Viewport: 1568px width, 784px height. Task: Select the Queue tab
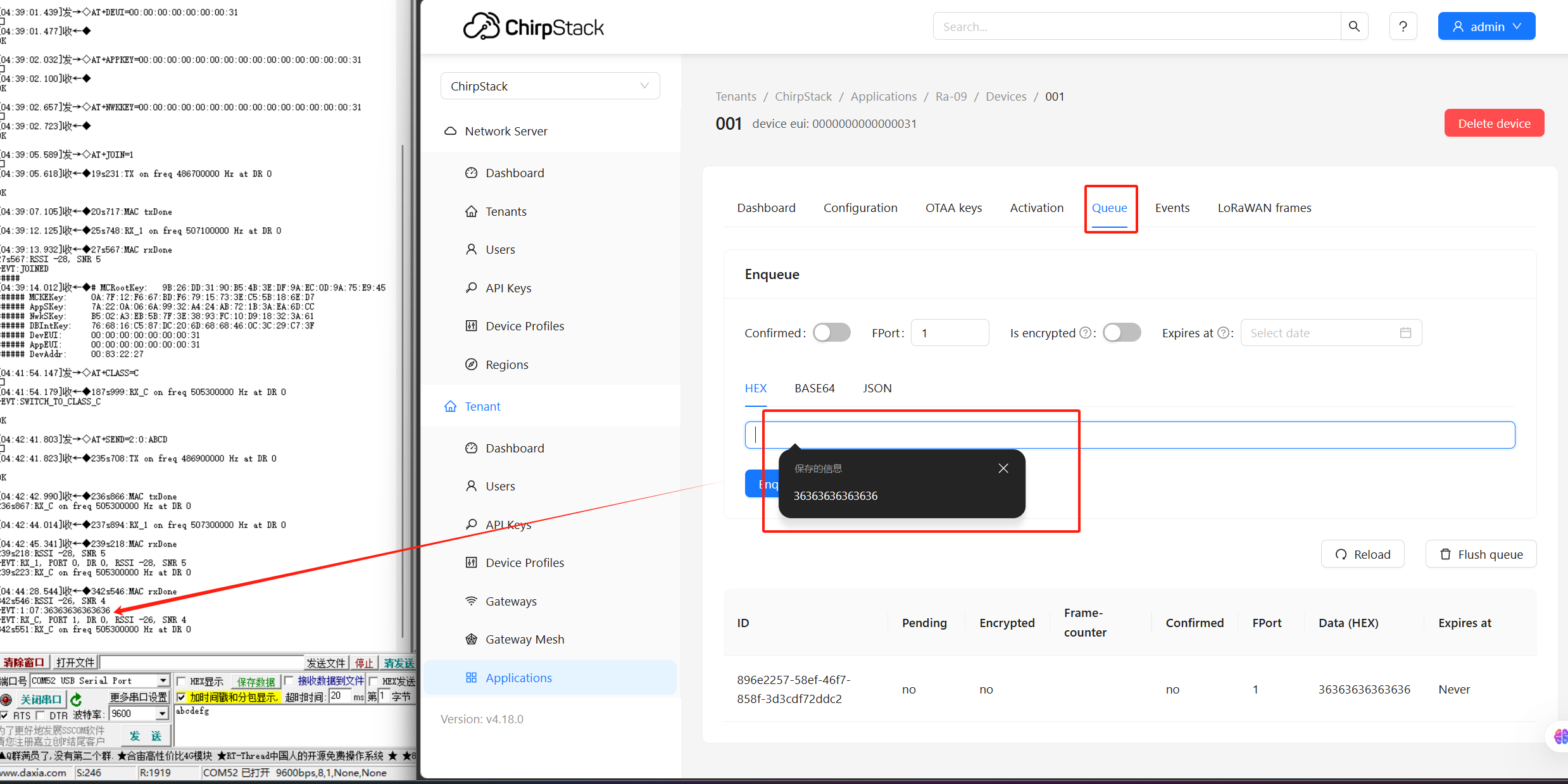pyautogui.click(x=1109, y=208)
